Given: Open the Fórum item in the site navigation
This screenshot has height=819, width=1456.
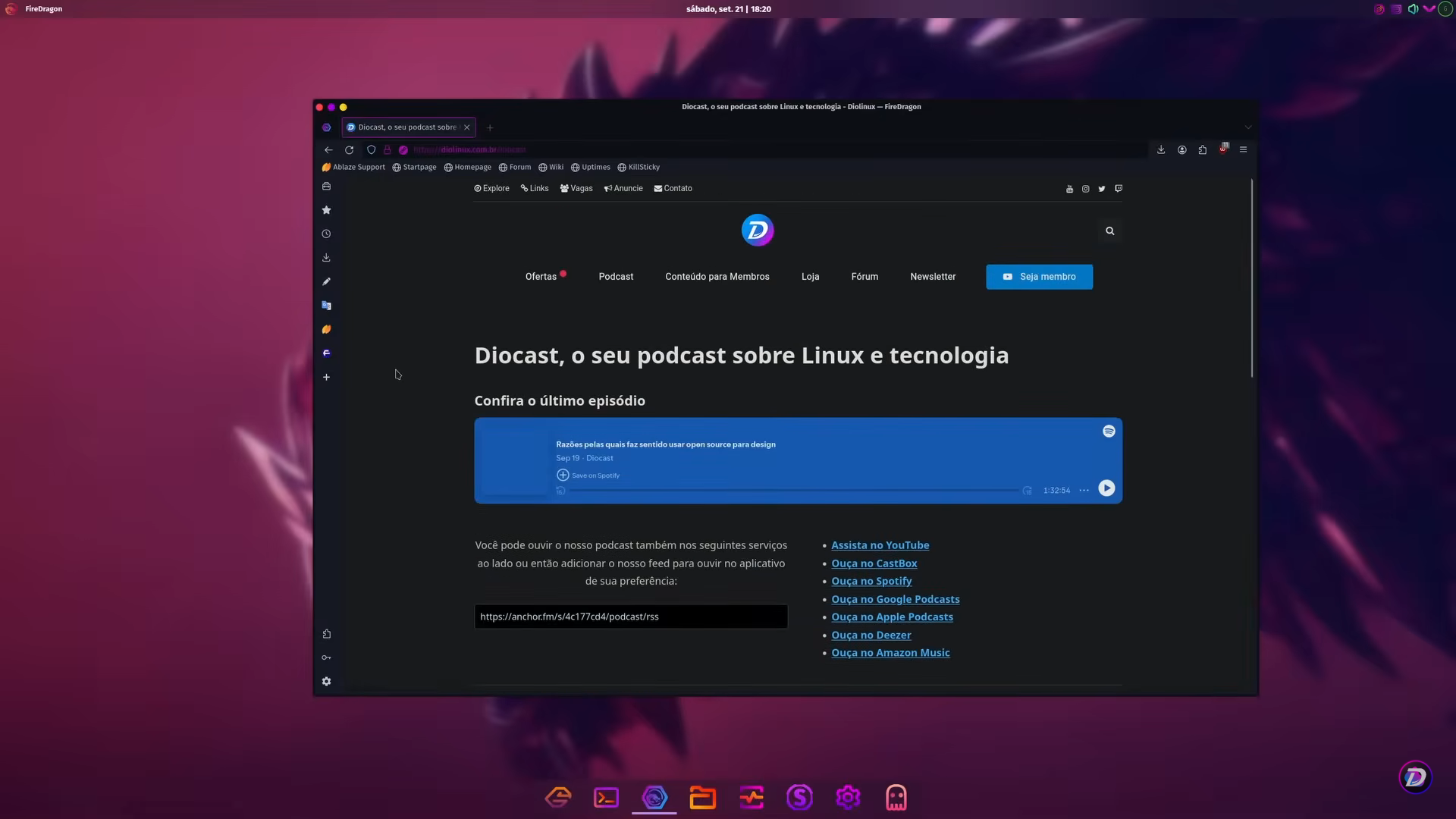Looking at the screenshot, I should pos(864,277).
